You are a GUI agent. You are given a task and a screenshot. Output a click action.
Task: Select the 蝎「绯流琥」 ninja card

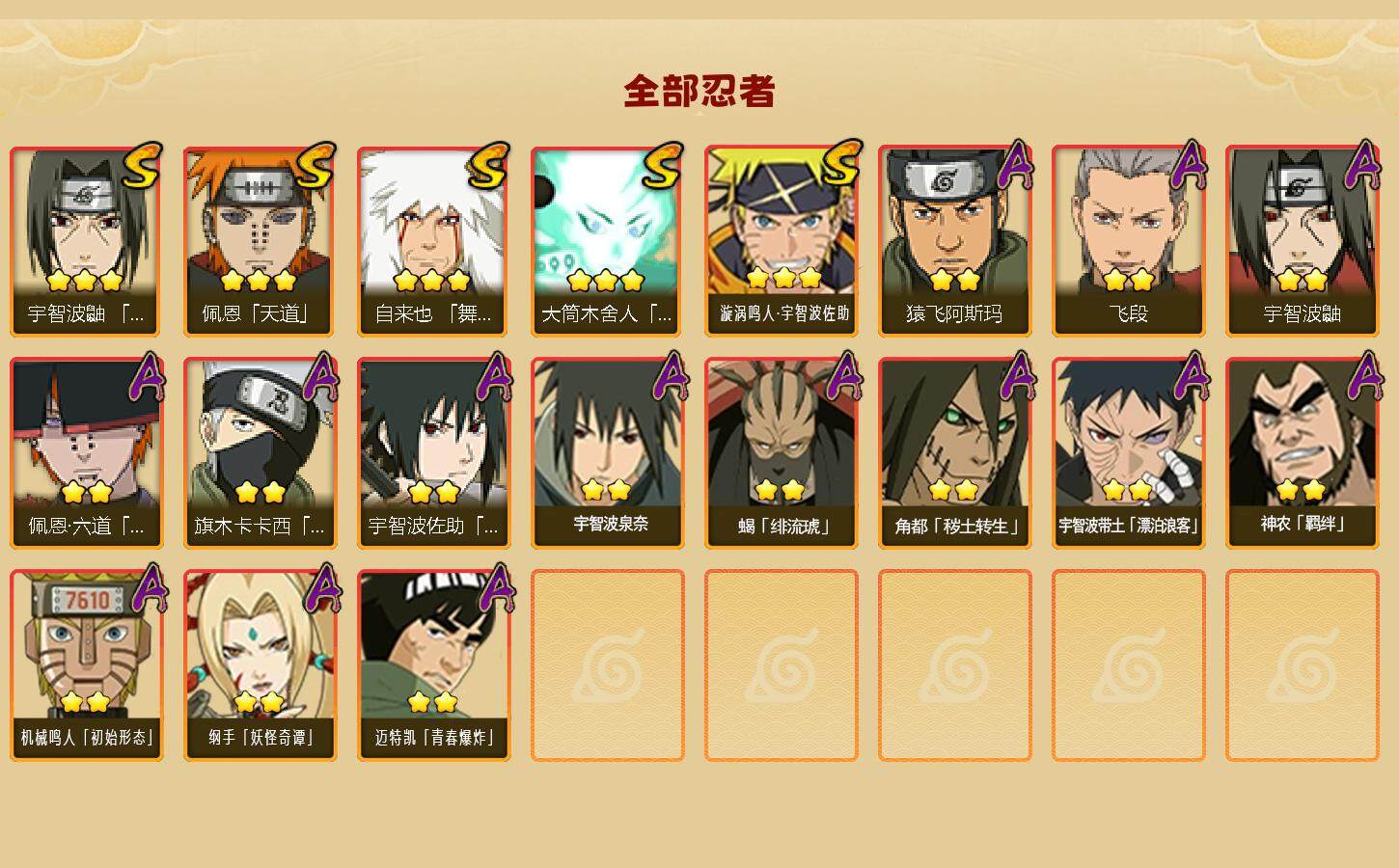pyautogui.click(x=781, y=453)
